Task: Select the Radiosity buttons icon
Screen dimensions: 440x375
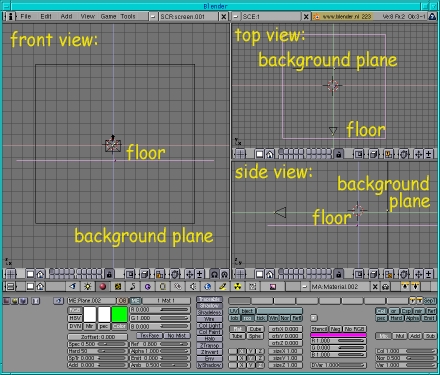Action: [238, 286]
